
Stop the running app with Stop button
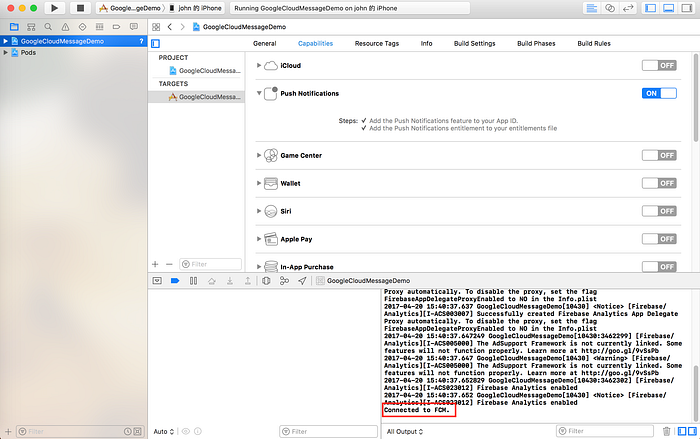[80, 8]
